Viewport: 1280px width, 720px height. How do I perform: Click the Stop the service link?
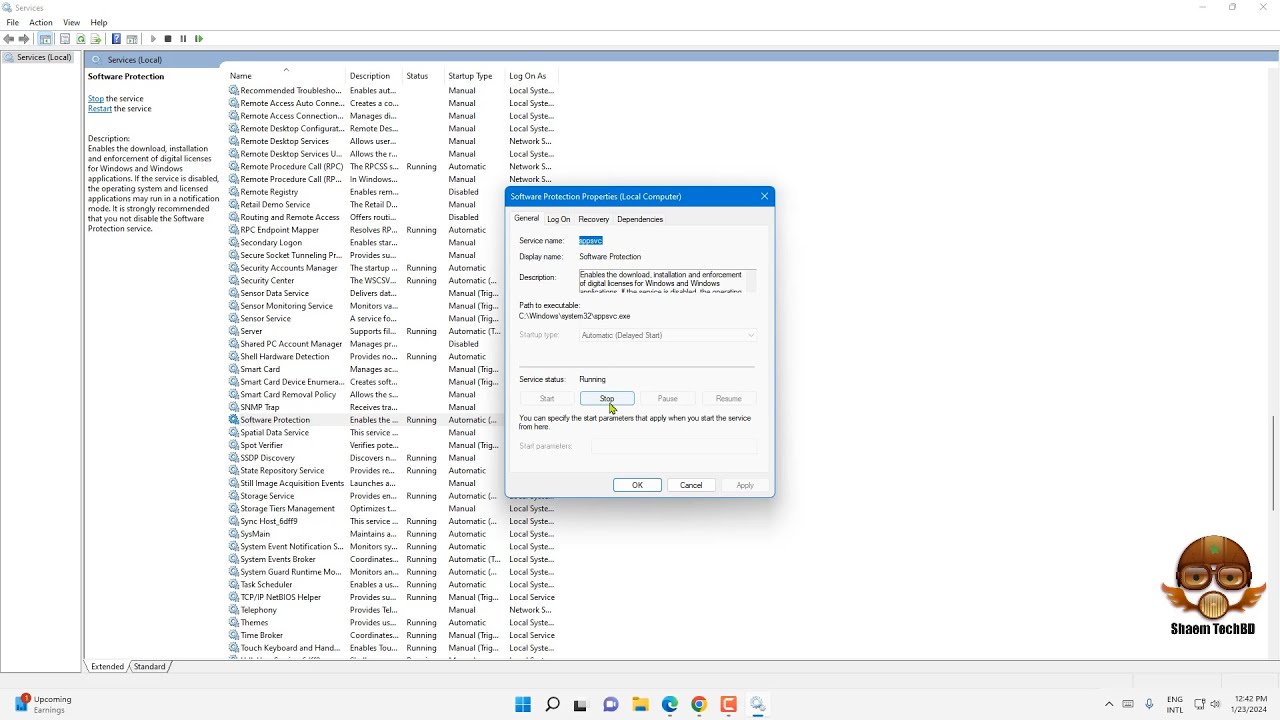(x=96, y=98)
